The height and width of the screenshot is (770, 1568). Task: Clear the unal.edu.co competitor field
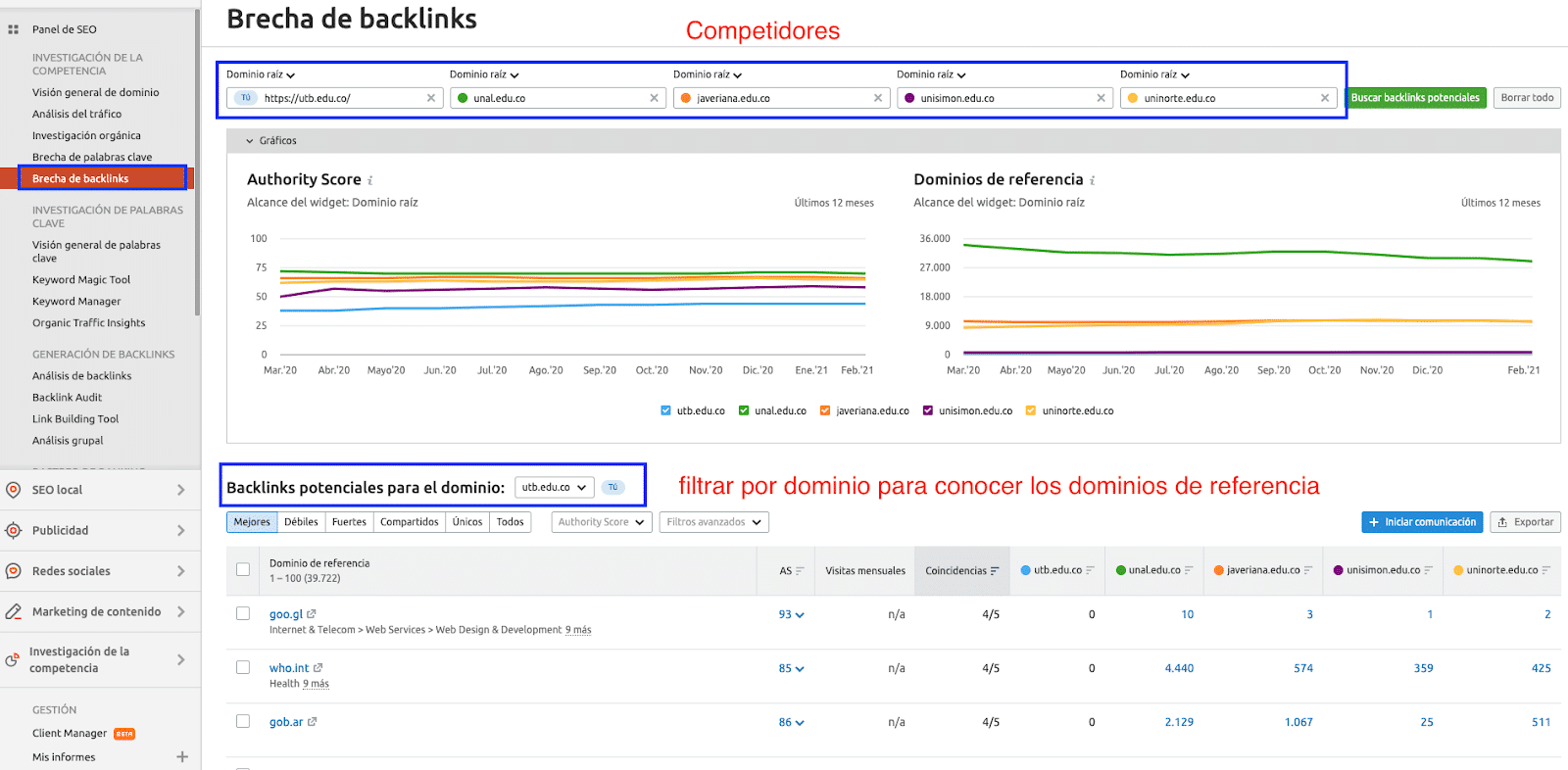654,98
